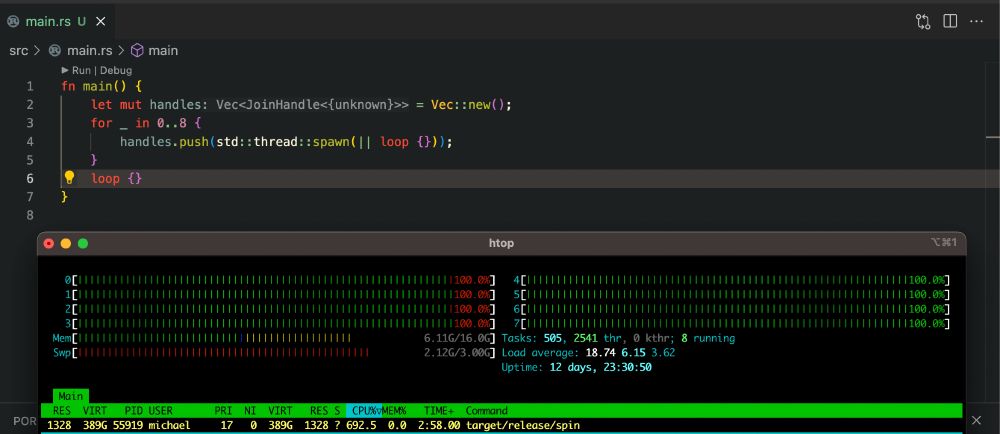Click the lightbulb code action on line 6

[x=70, y=178]
